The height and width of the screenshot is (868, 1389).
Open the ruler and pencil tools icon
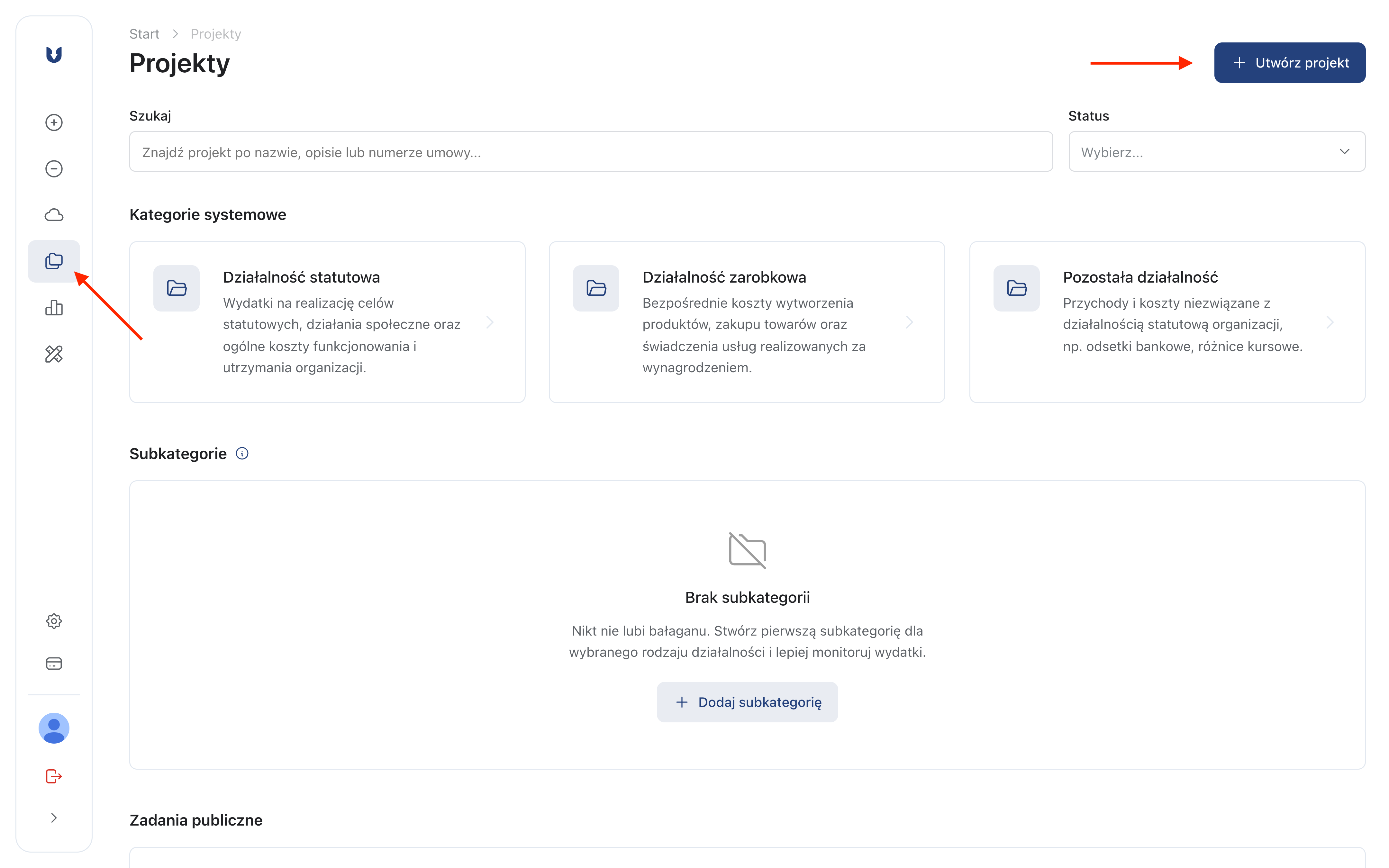[x=54, y=354]
